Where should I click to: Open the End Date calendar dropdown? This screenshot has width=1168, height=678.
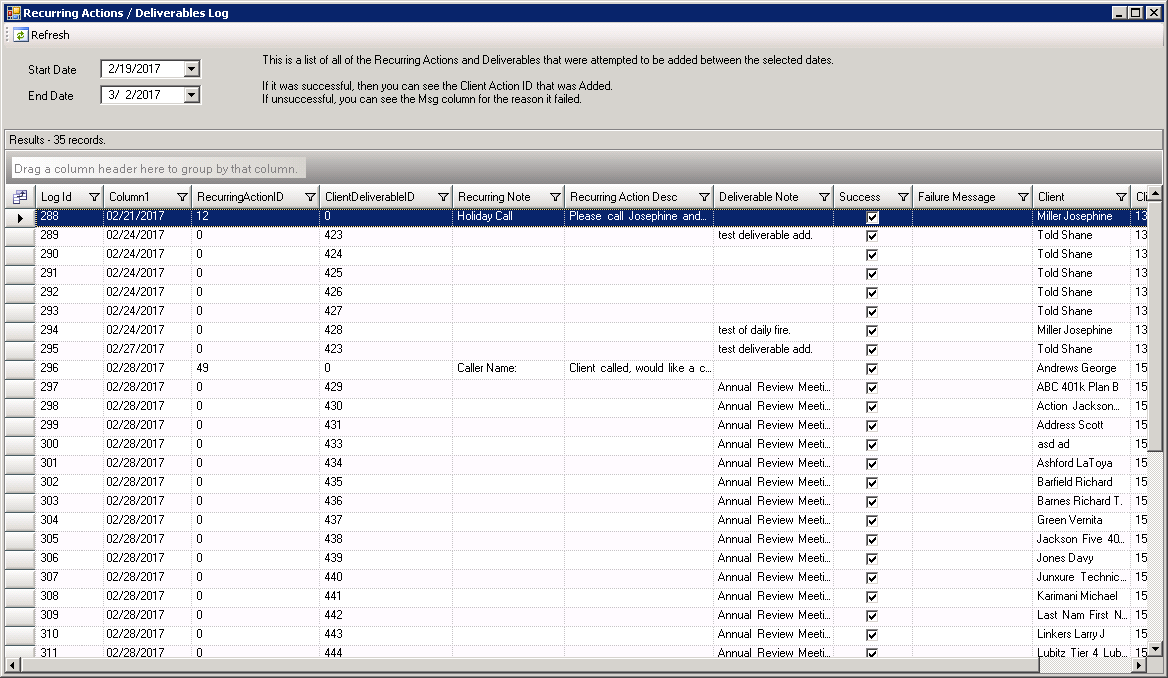click(x=190, y=95)
